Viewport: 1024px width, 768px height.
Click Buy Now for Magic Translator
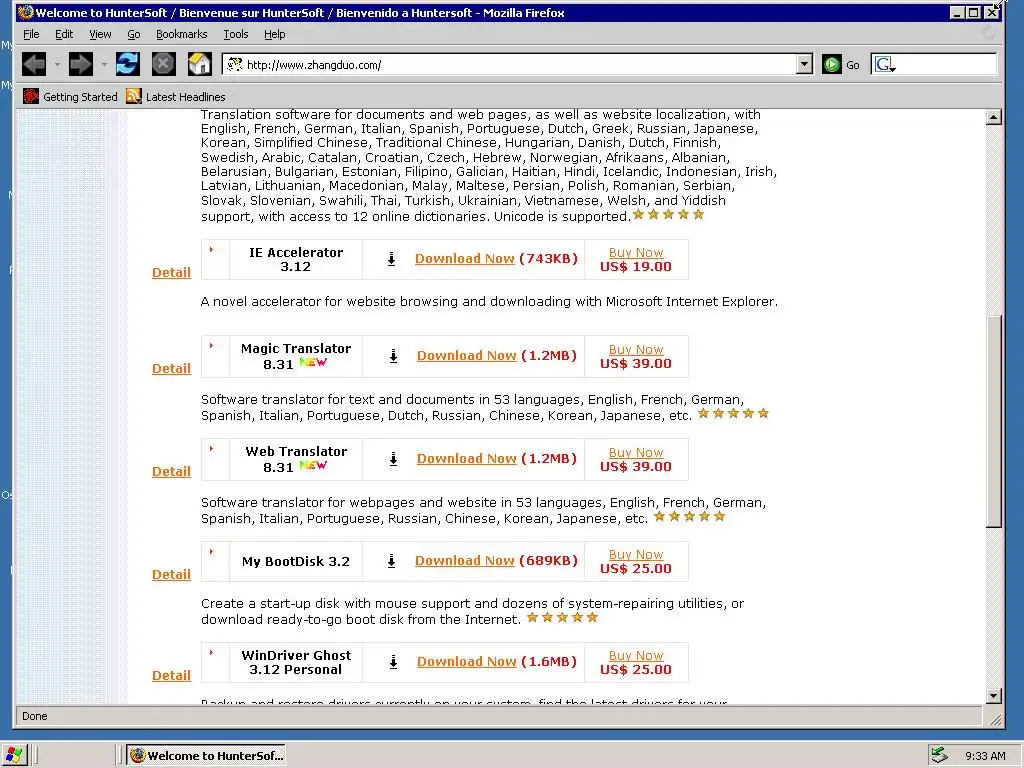(x=636, y=349)
